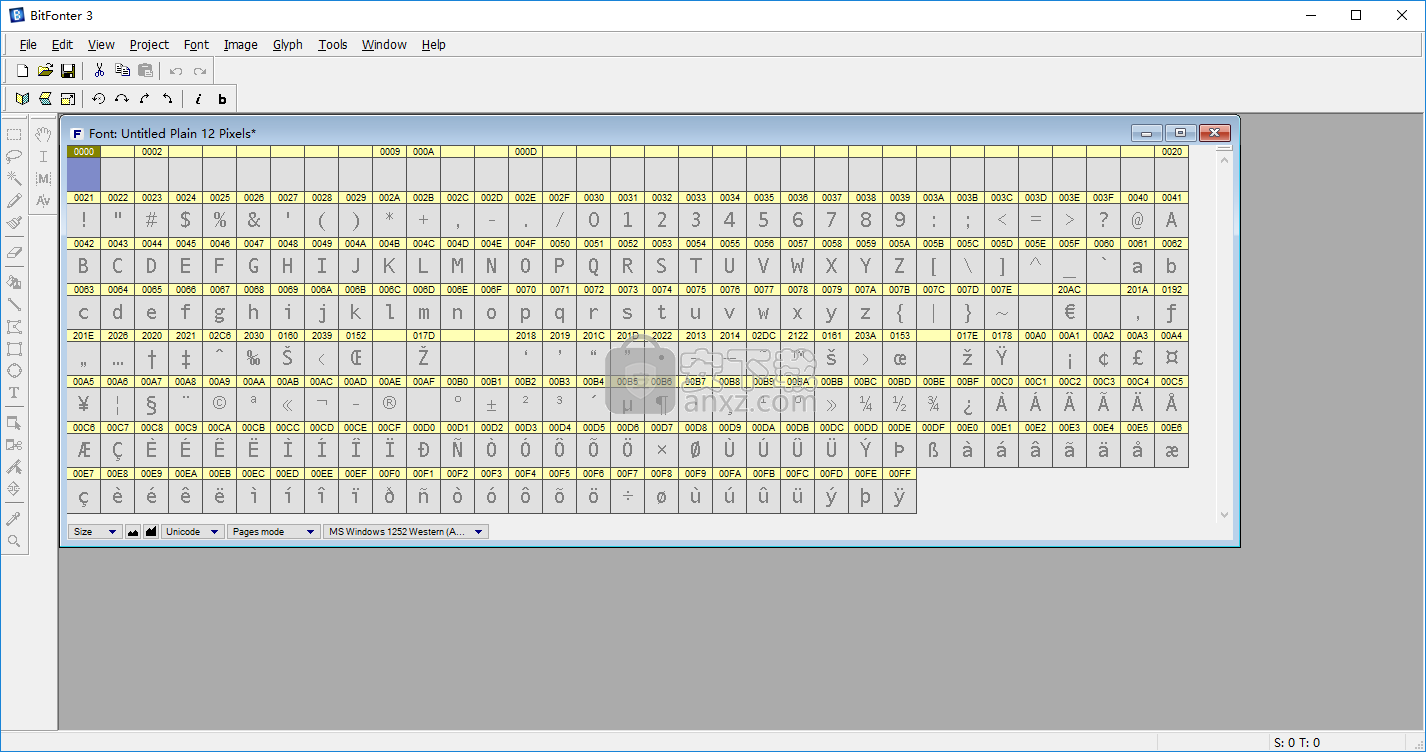Select the polygon shape tool
The image size is (1426, 752).
14,327
